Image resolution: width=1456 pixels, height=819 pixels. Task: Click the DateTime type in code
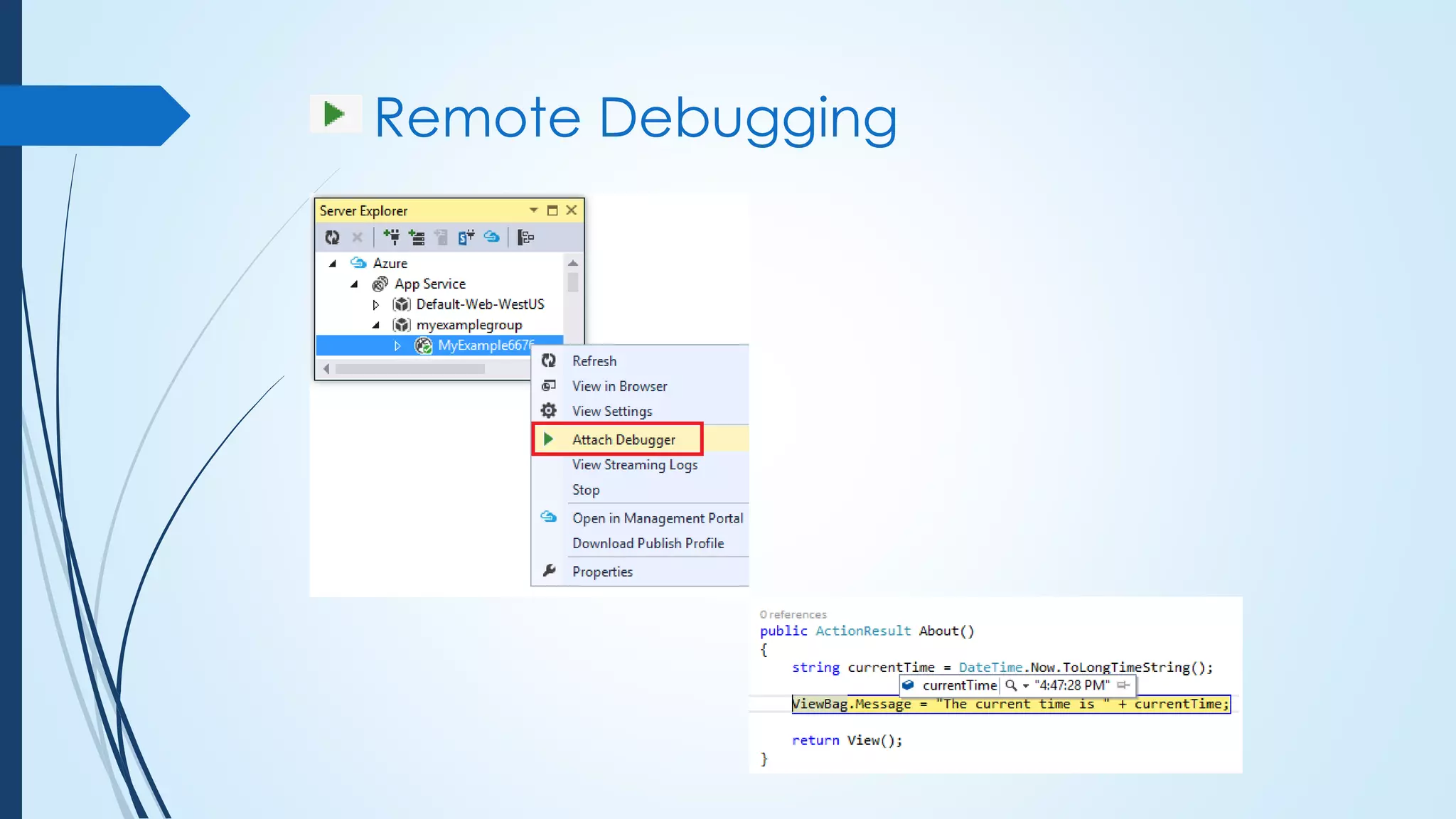pyautogui.click(x=990, y=667)
